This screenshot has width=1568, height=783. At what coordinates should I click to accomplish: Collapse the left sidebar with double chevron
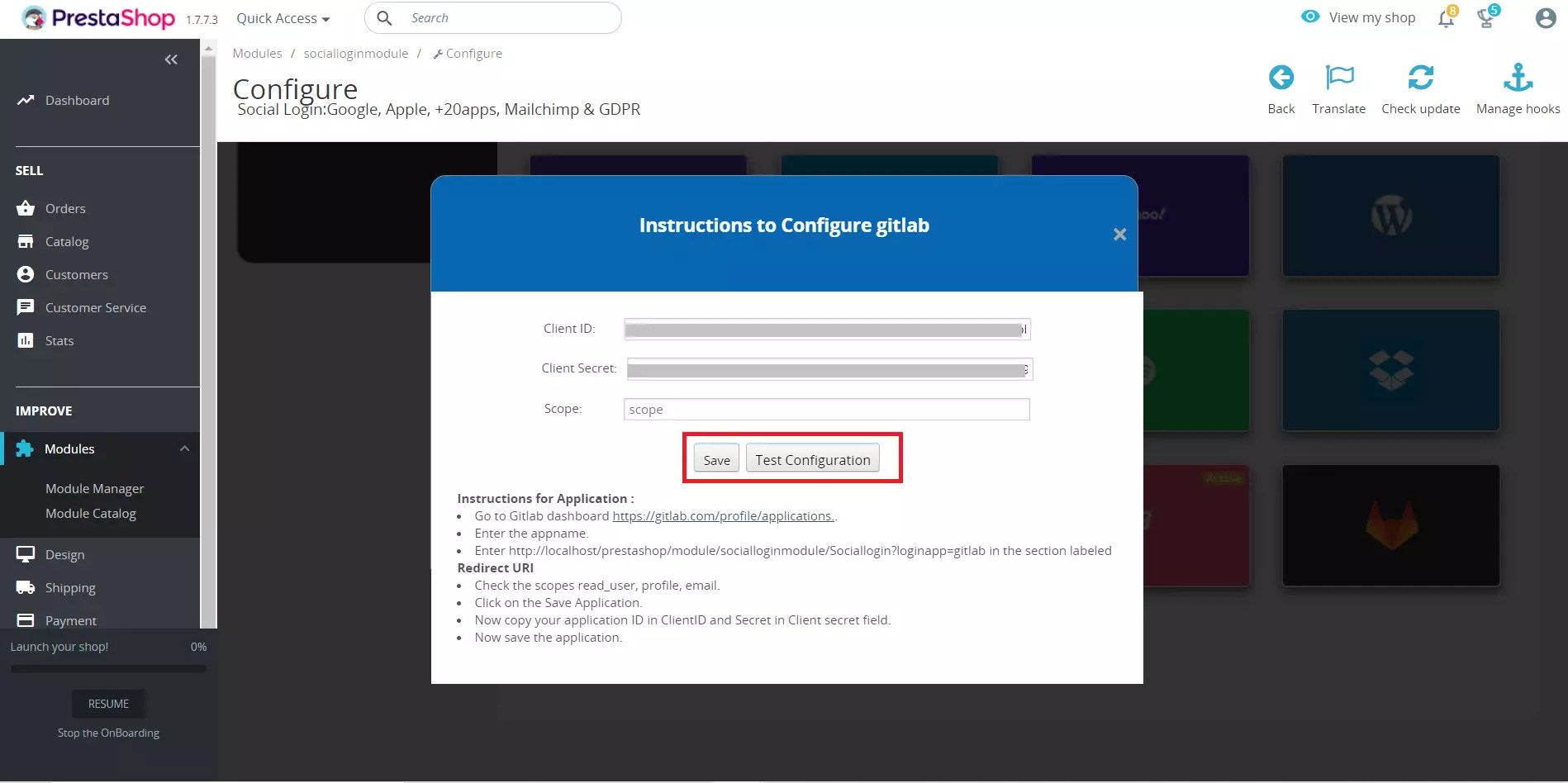coord(171,59)
